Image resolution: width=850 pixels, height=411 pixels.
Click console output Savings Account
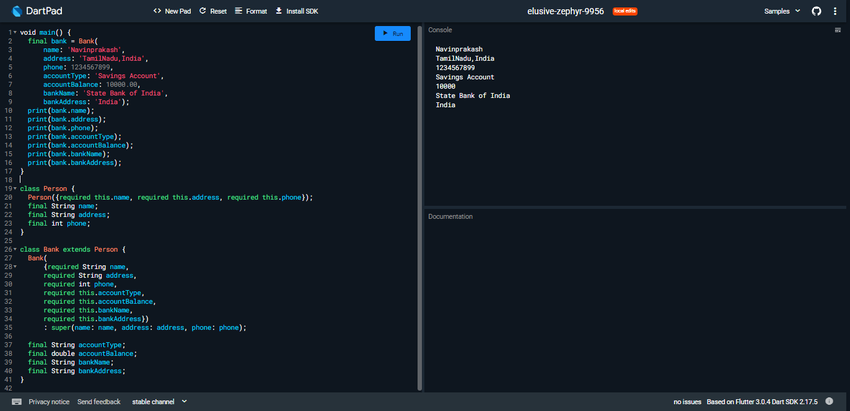tap(465, 78)
